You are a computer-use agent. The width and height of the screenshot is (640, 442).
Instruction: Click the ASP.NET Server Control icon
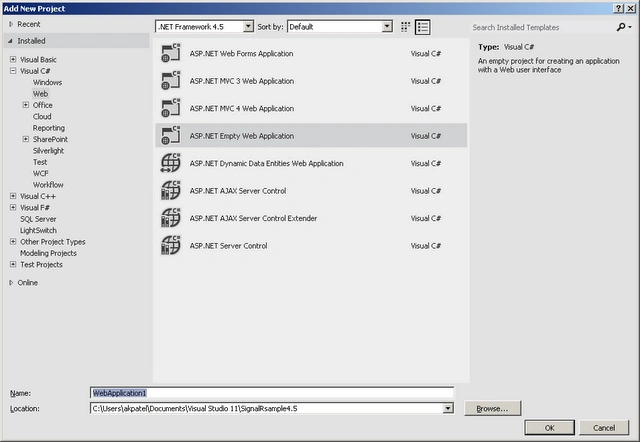point(171,245)
